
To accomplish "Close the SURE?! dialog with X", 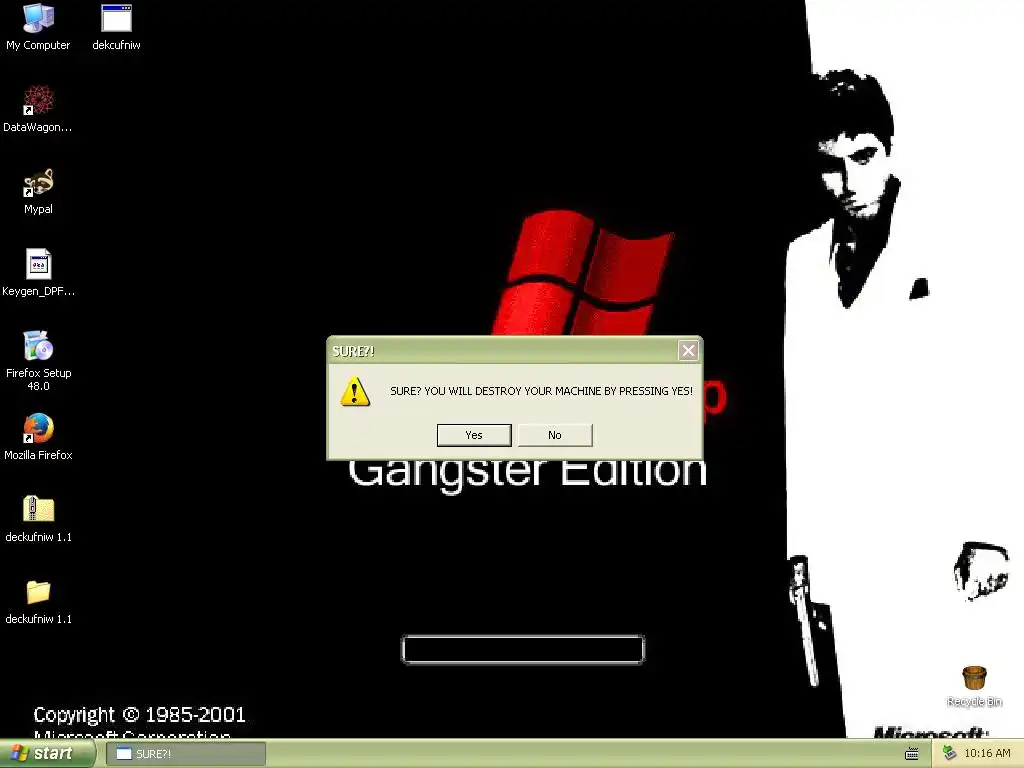I will (x=688, y=351).
